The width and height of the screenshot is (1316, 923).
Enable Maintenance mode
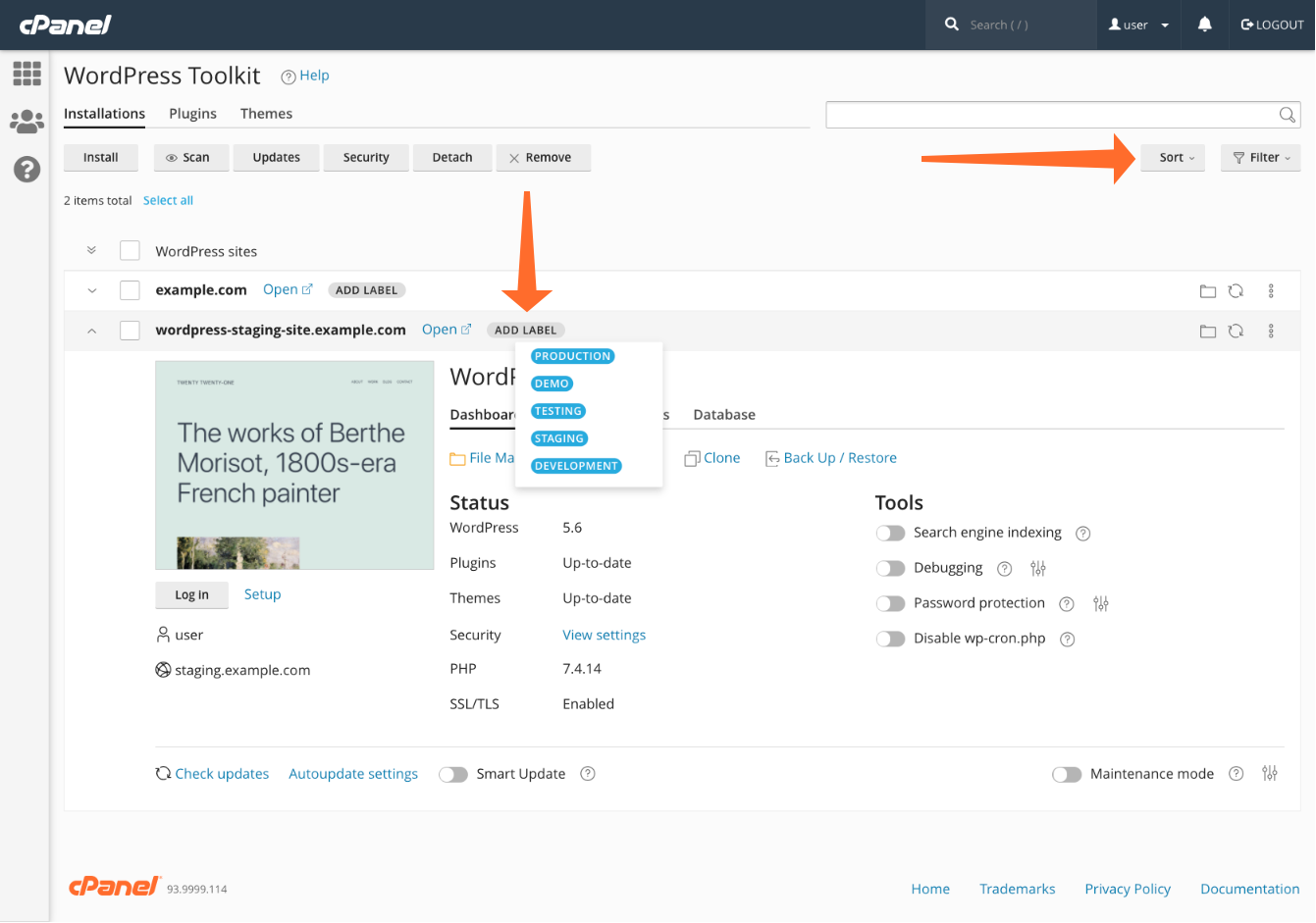1067,774
